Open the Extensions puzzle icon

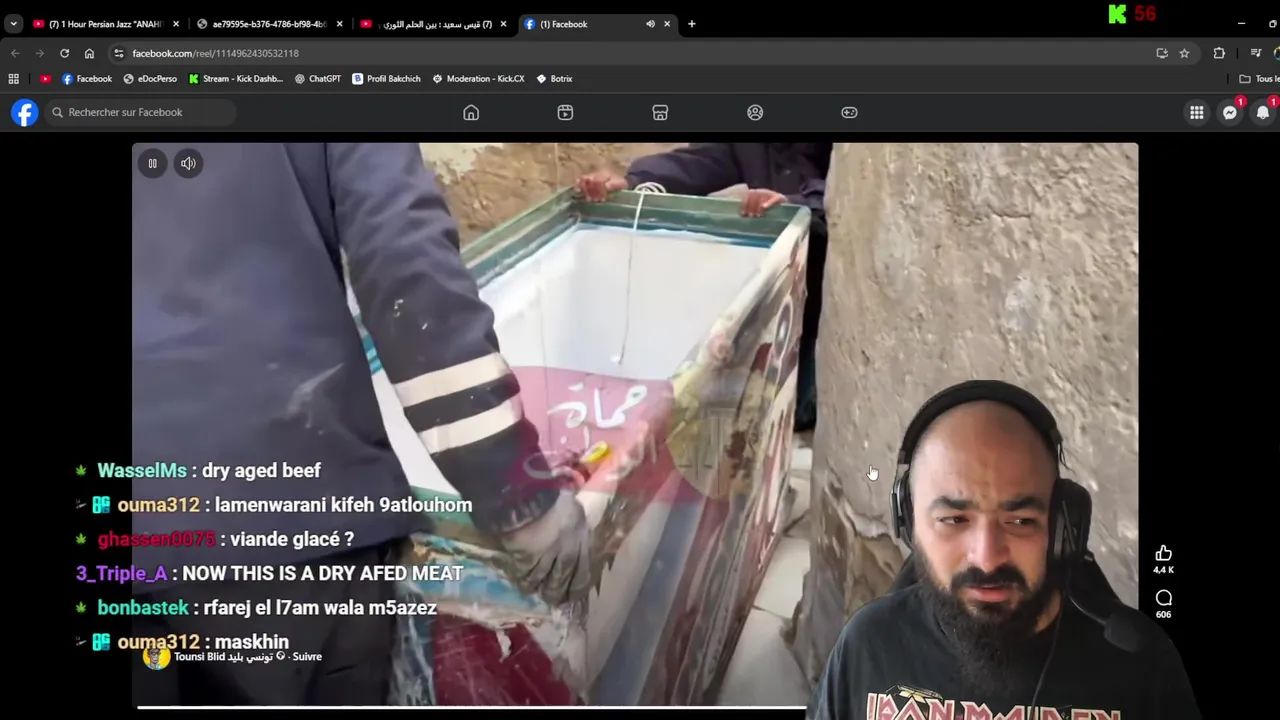1219,53
